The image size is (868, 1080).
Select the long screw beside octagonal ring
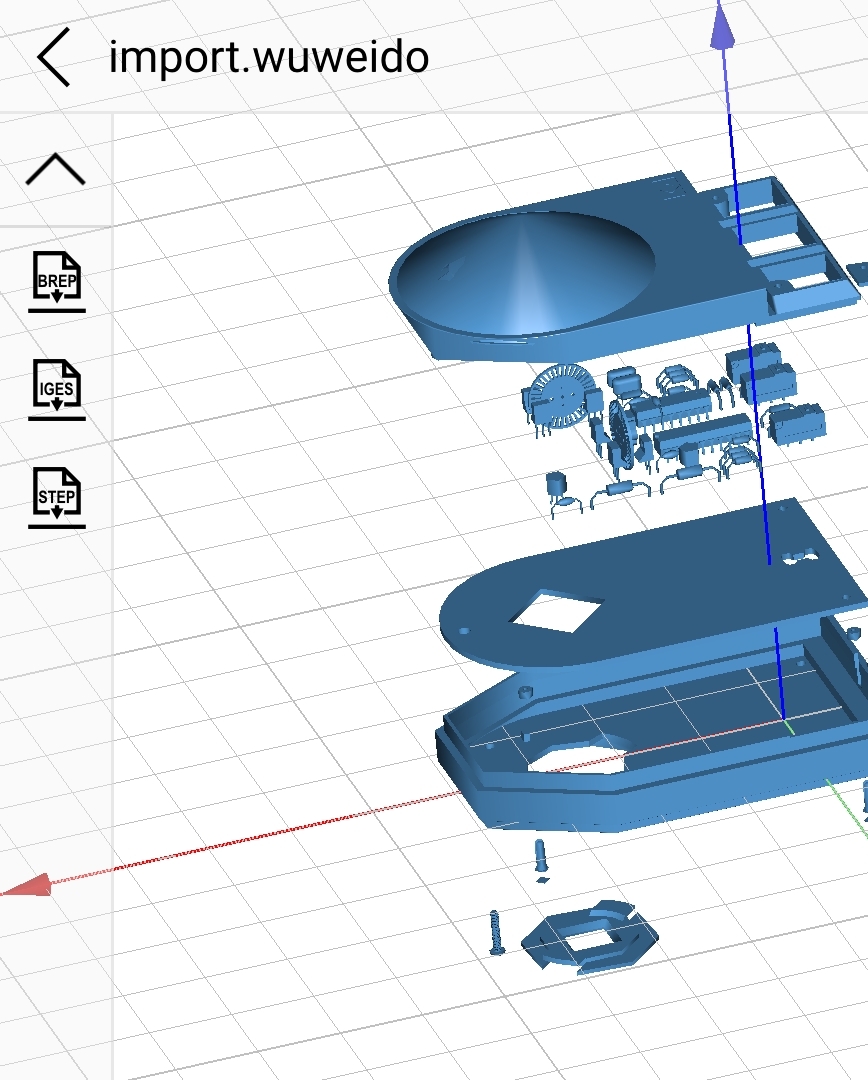tap(495, 933)
